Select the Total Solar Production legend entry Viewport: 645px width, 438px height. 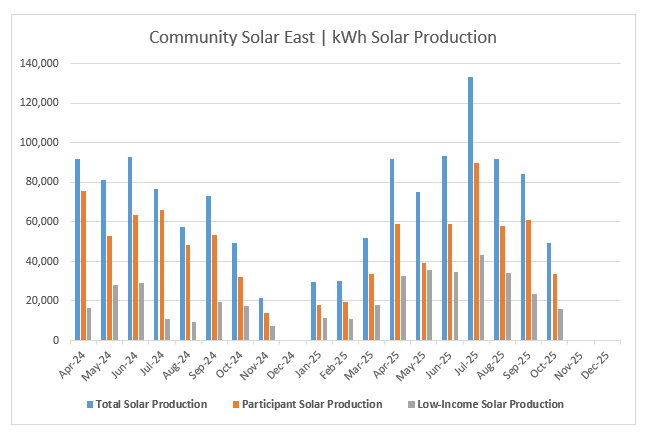click(160, 404)
